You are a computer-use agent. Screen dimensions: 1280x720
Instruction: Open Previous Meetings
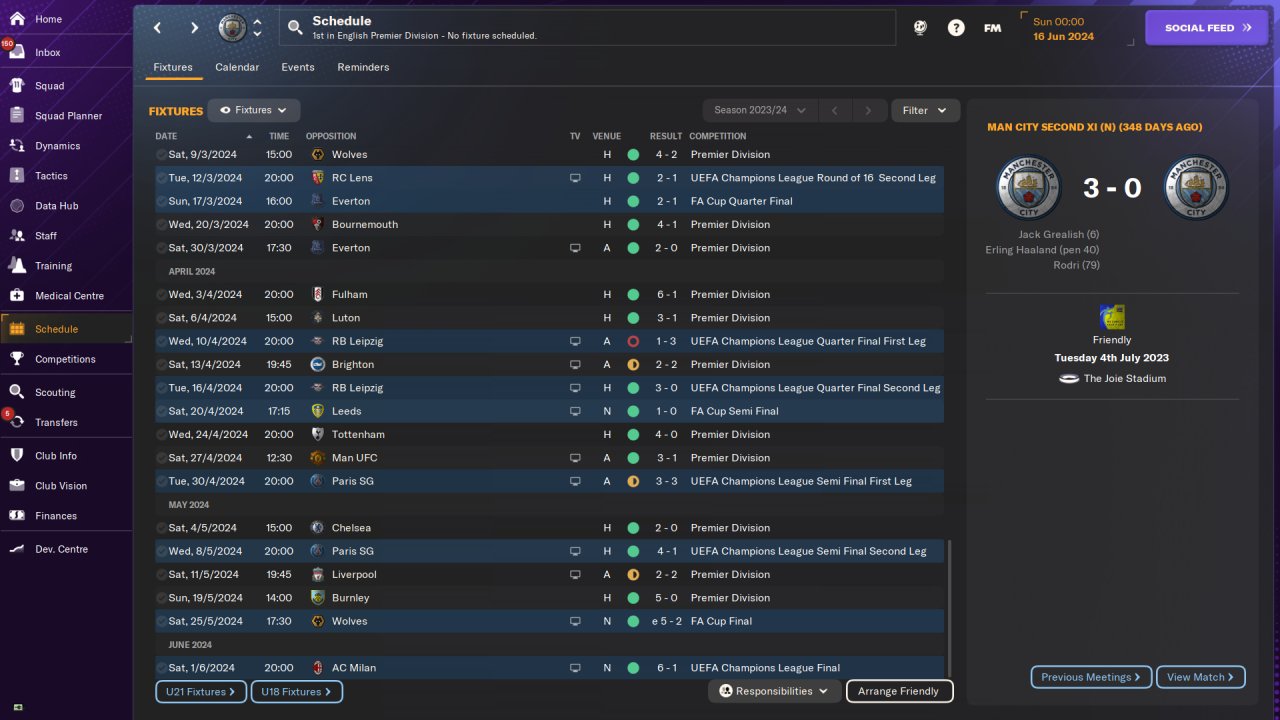tap(1091, 677)
